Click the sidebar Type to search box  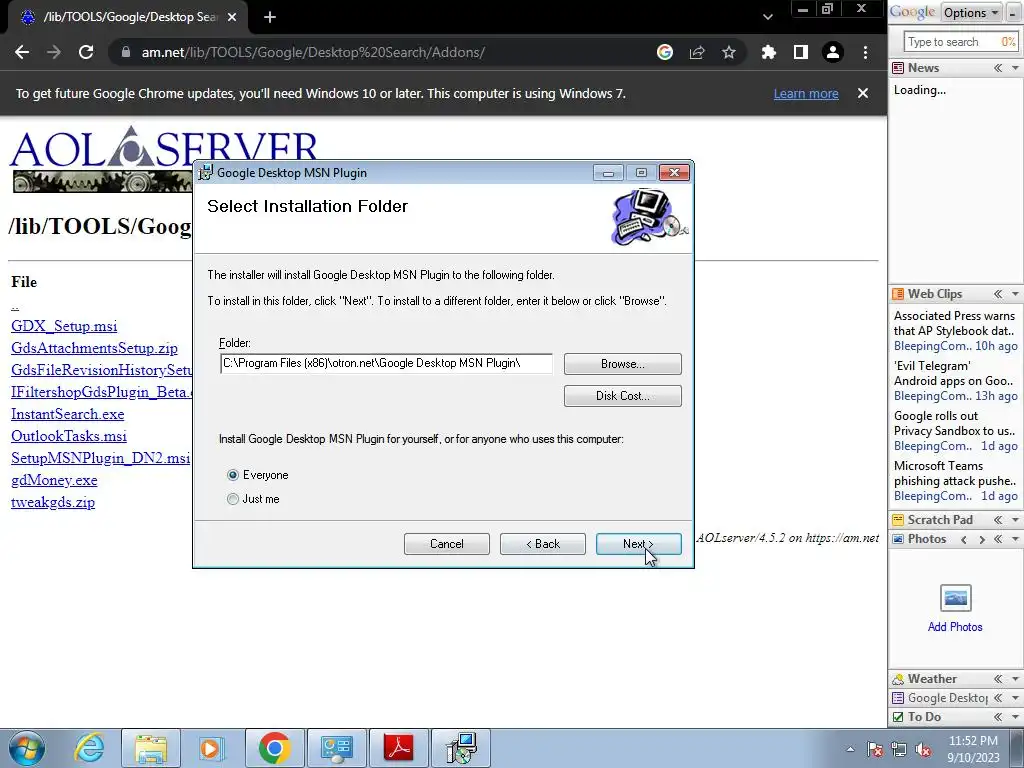[952, 42]
